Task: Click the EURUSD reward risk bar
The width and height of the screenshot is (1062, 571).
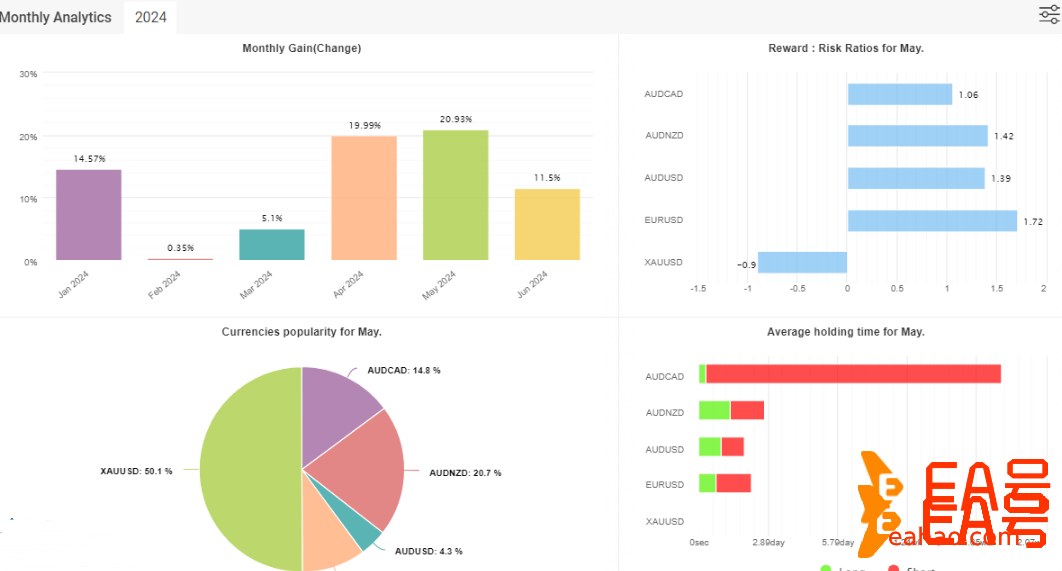Action: coord(931,220)
